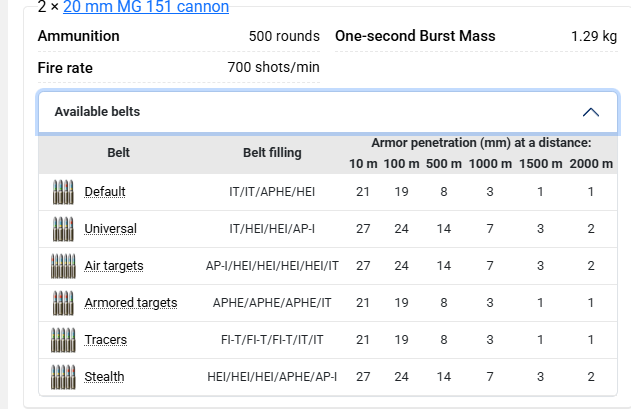Viewport: 631px width, 409px height.
Task: Click the Belt column header
Action: pos(118,153)
